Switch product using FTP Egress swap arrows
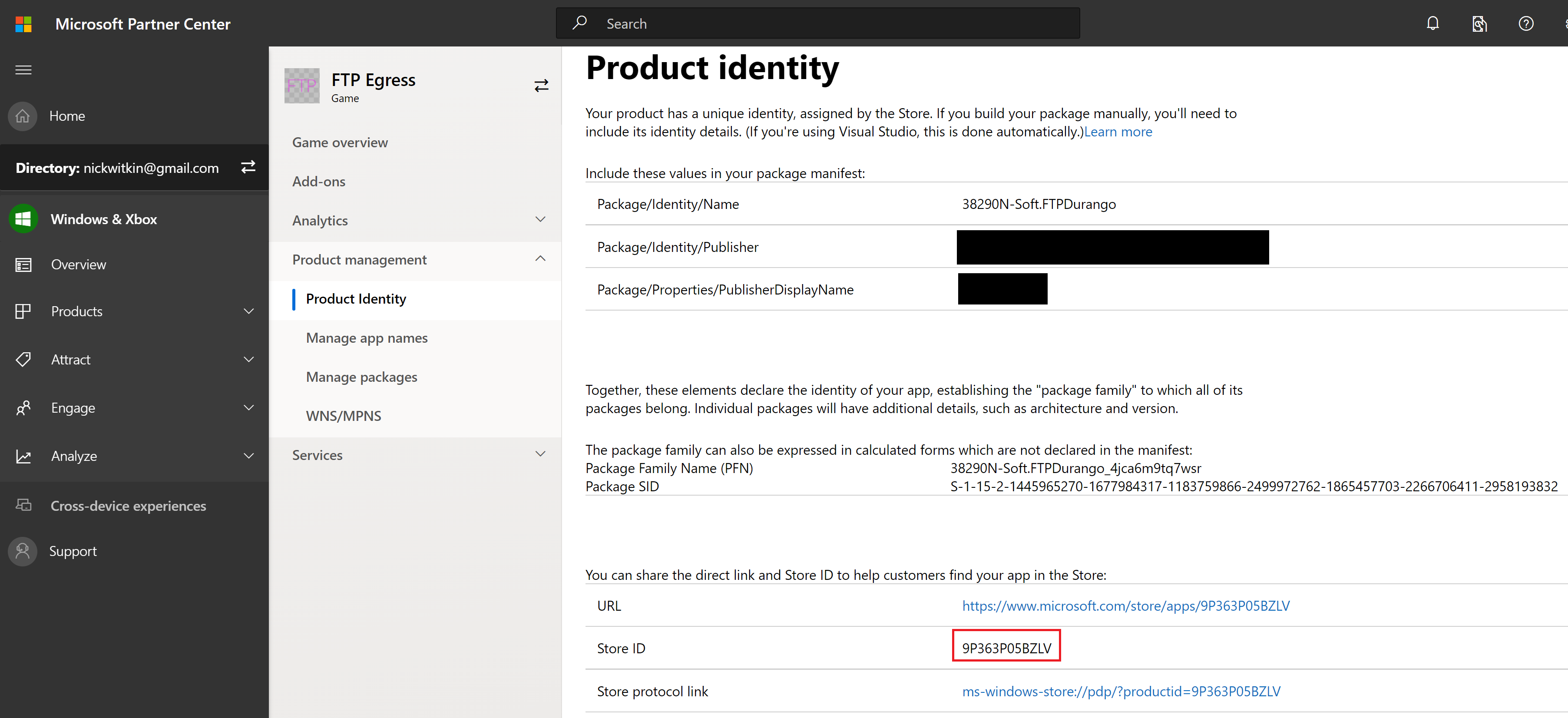Image resolution: width=1568 pixels, height=718 pixels. [x=541, y=86]
